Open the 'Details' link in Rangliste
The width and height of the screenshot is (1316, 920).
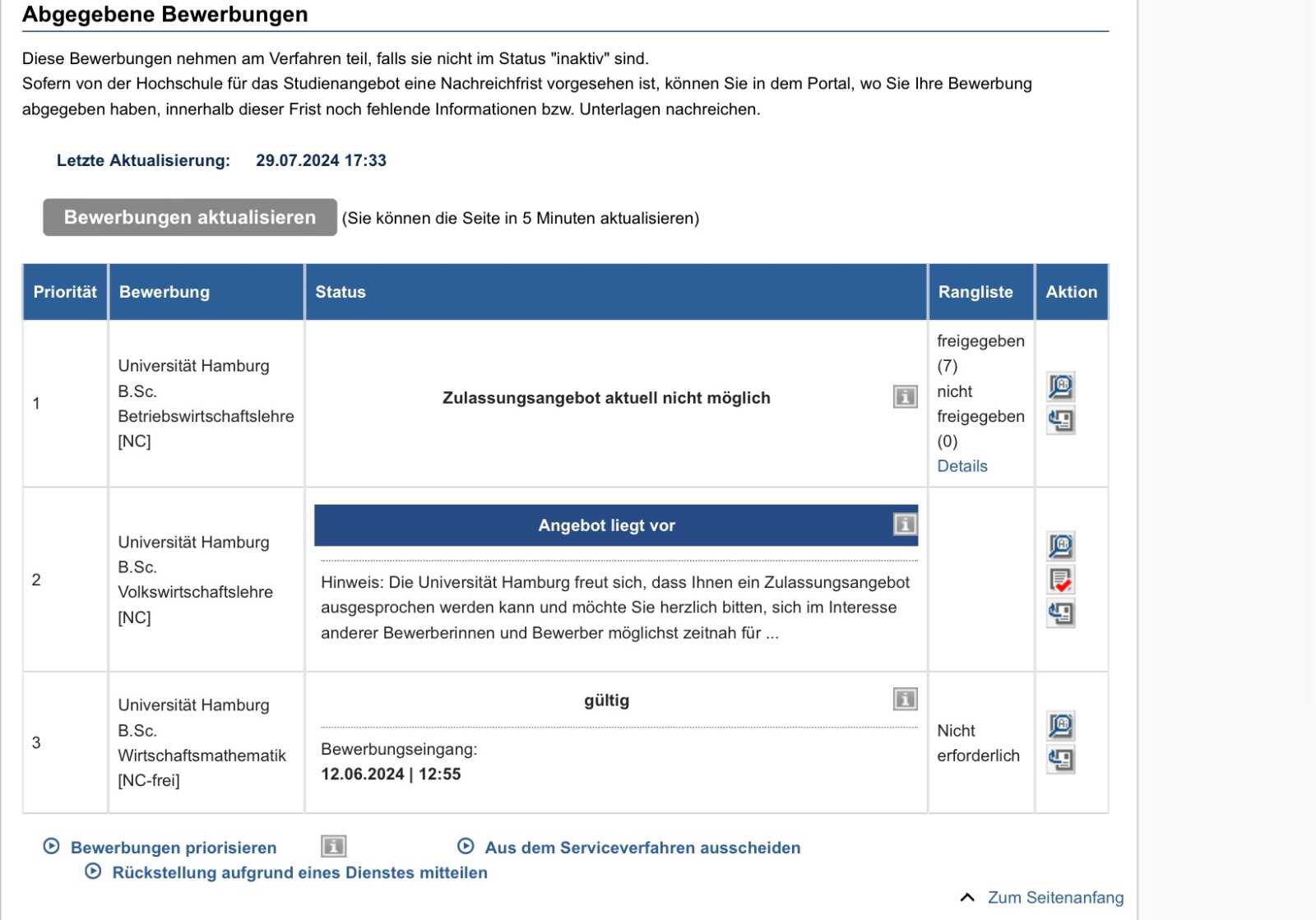962,466
